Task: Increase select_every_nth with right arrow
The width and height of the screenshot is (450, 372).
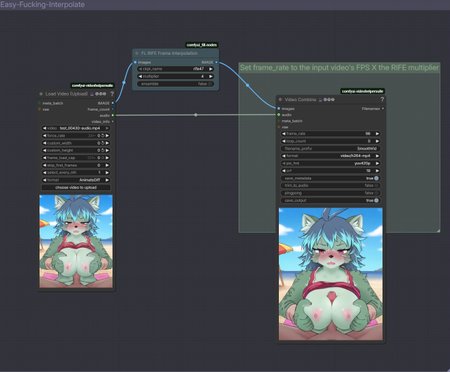Action: [107, 173]
